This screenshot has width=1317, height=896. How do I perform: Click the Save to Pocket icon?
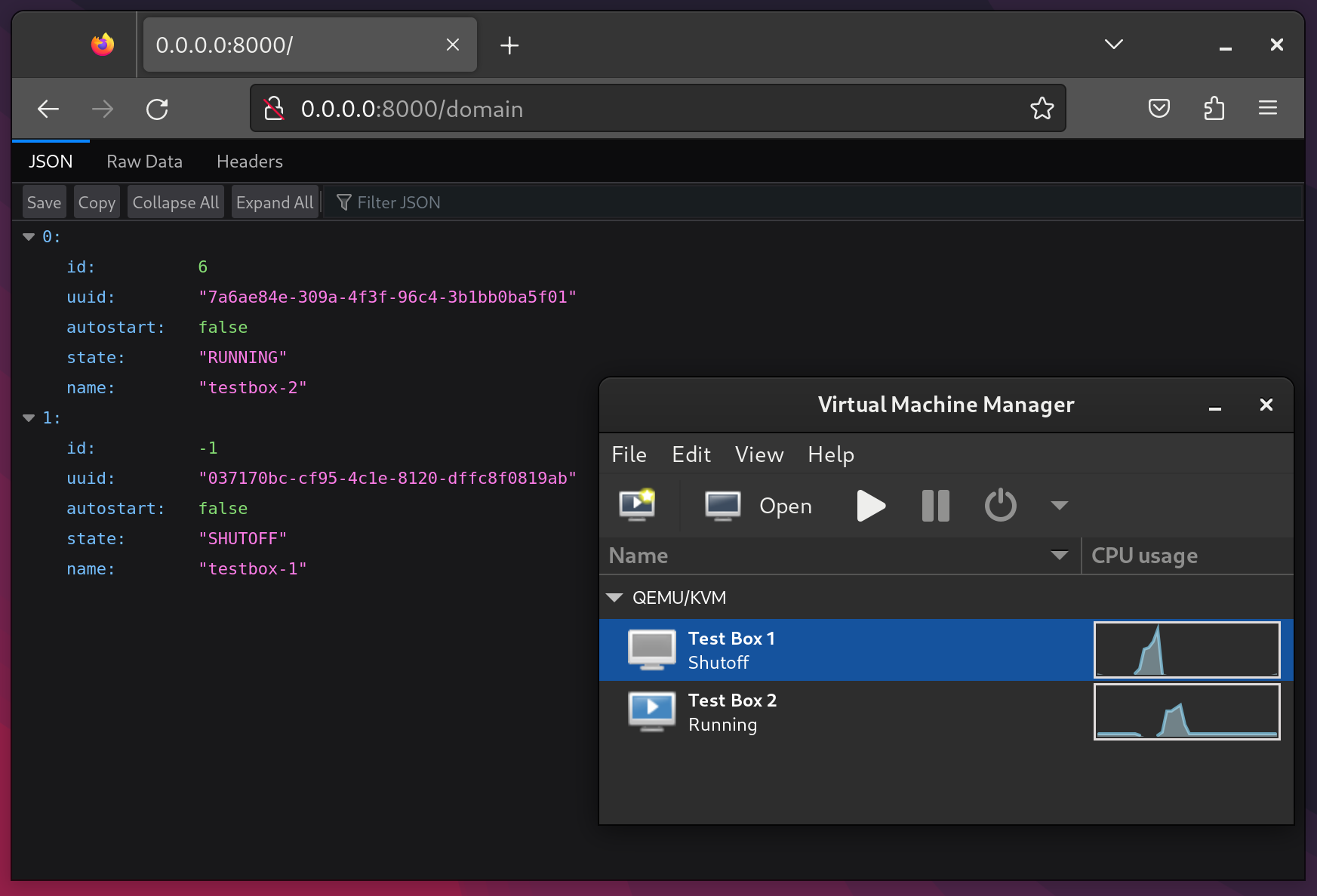coord(1159,109)
